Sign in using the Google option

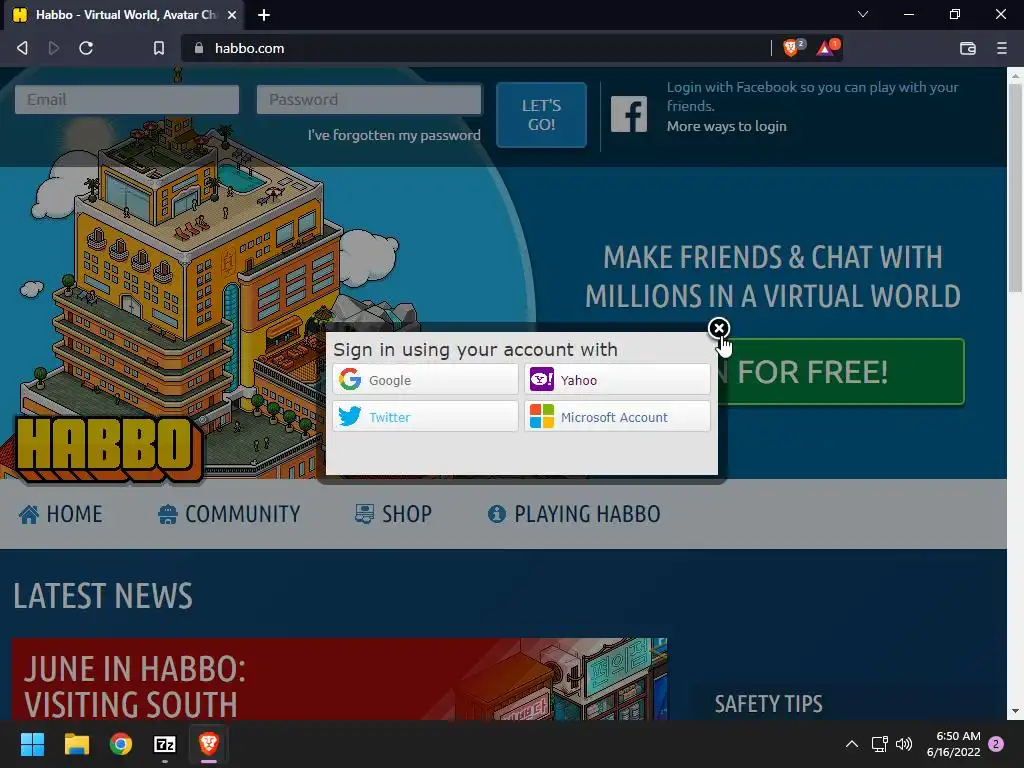[425, 380]
